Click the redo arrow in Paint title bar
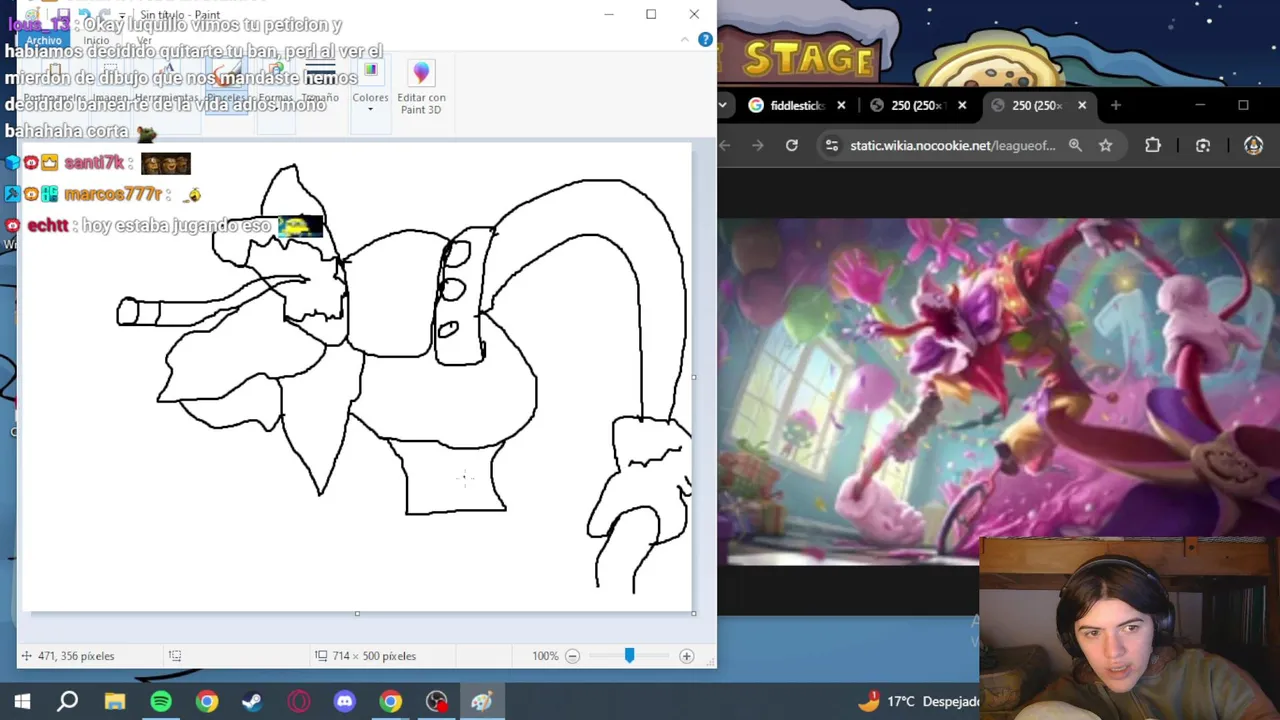This screenshot has width=1280, height=720. (x=106, y=15)
